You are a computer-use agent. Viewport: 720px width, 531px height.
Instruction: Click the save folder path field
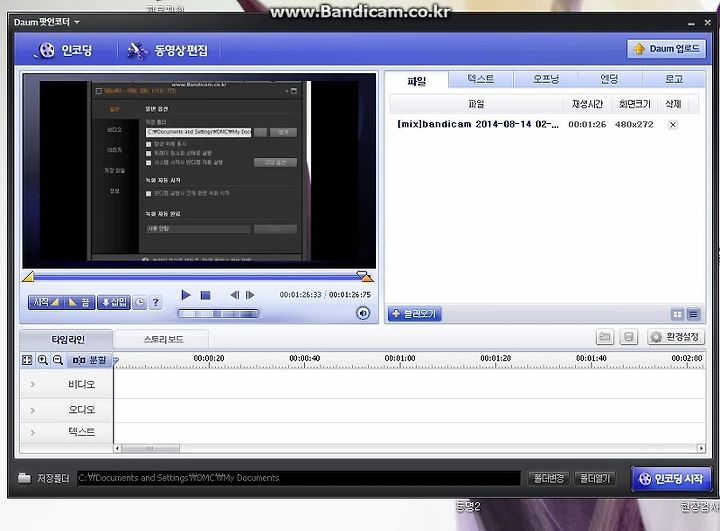pos(298,478)
